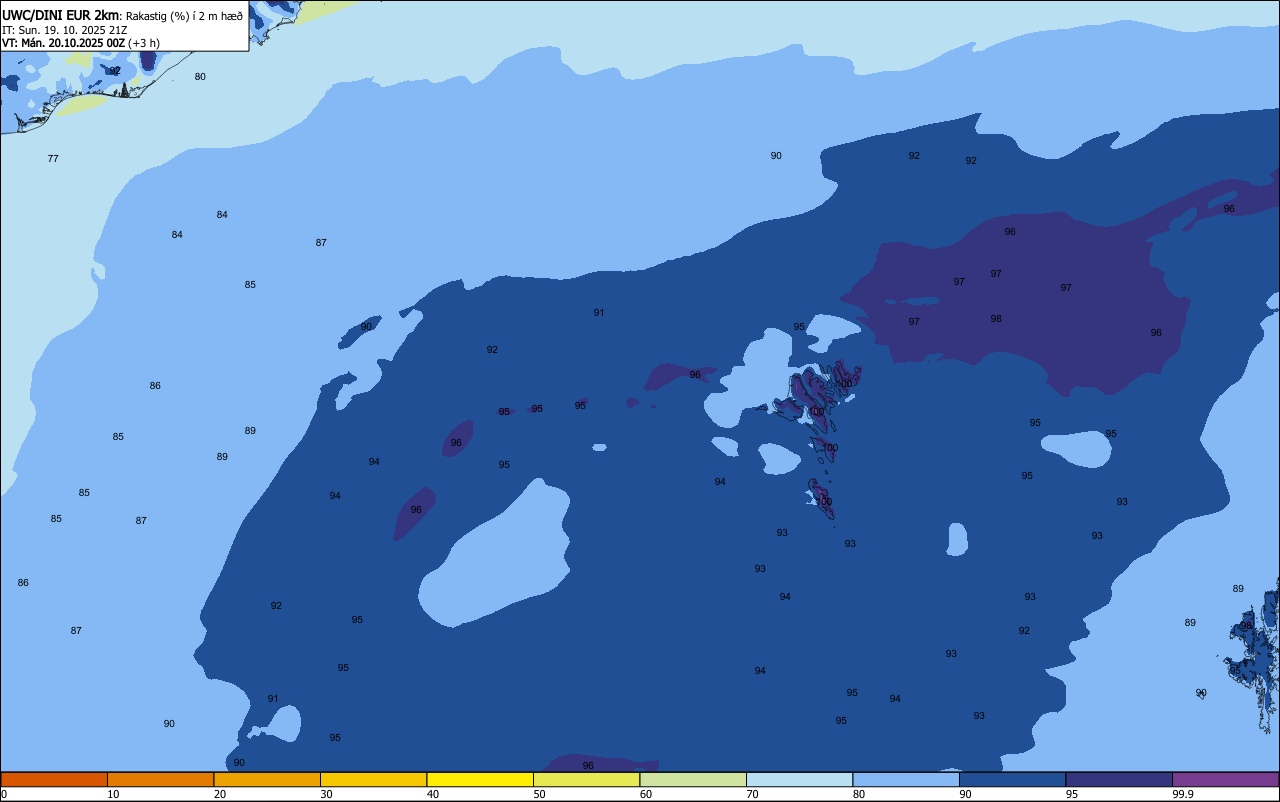
Task: Select the 20–30 legend color block
Action: [x=267, y=779]
